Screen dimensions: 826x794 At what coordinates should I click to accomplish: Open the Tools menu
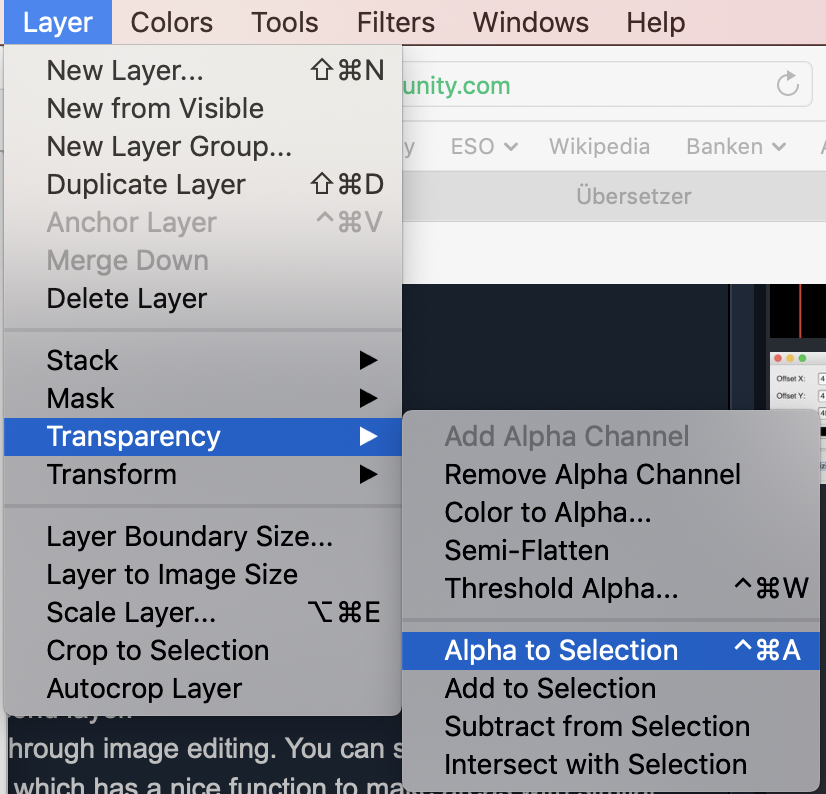(285, 22)
